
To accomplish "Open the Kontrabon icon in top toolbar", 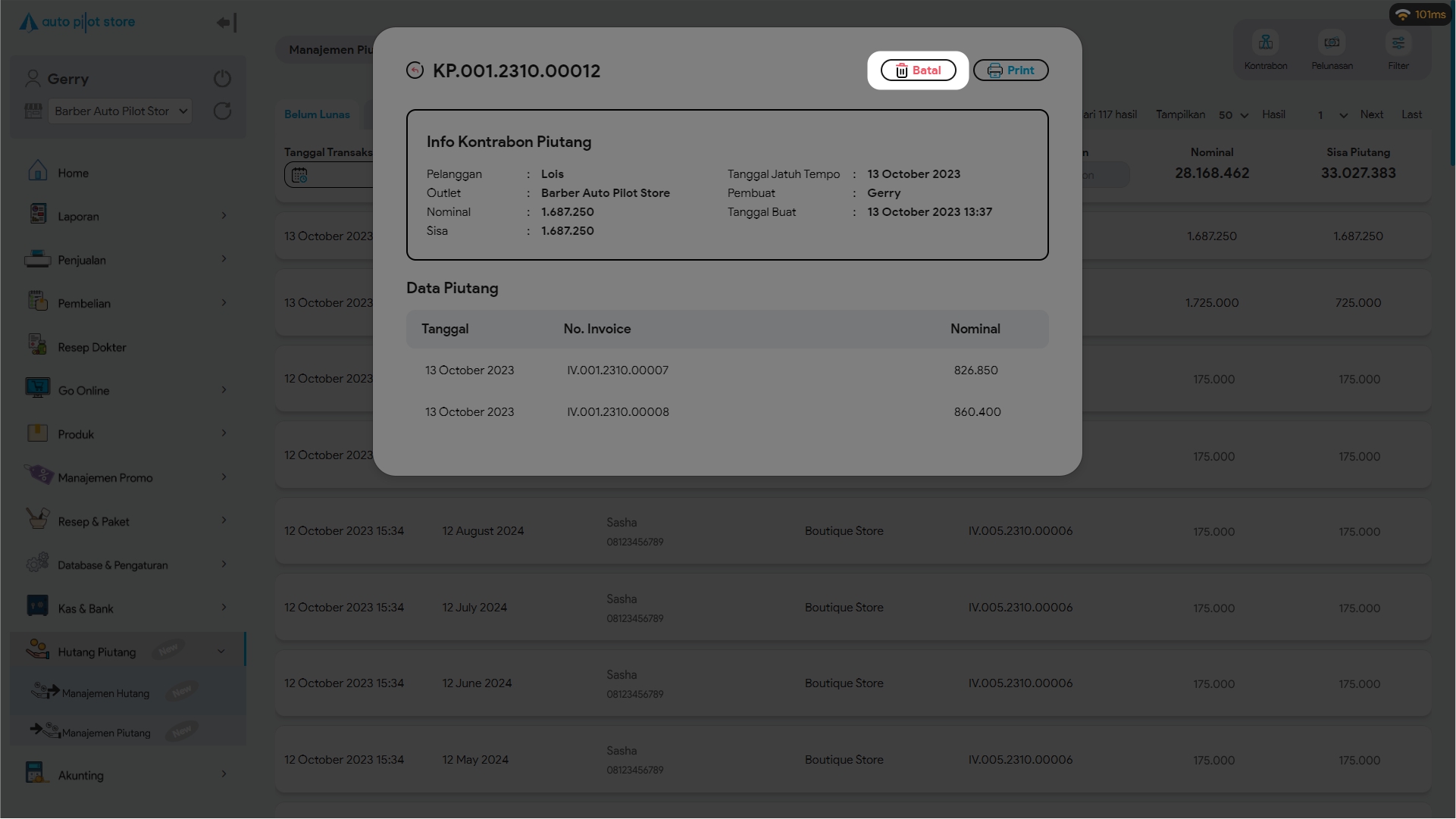I will click(1265, 43).
